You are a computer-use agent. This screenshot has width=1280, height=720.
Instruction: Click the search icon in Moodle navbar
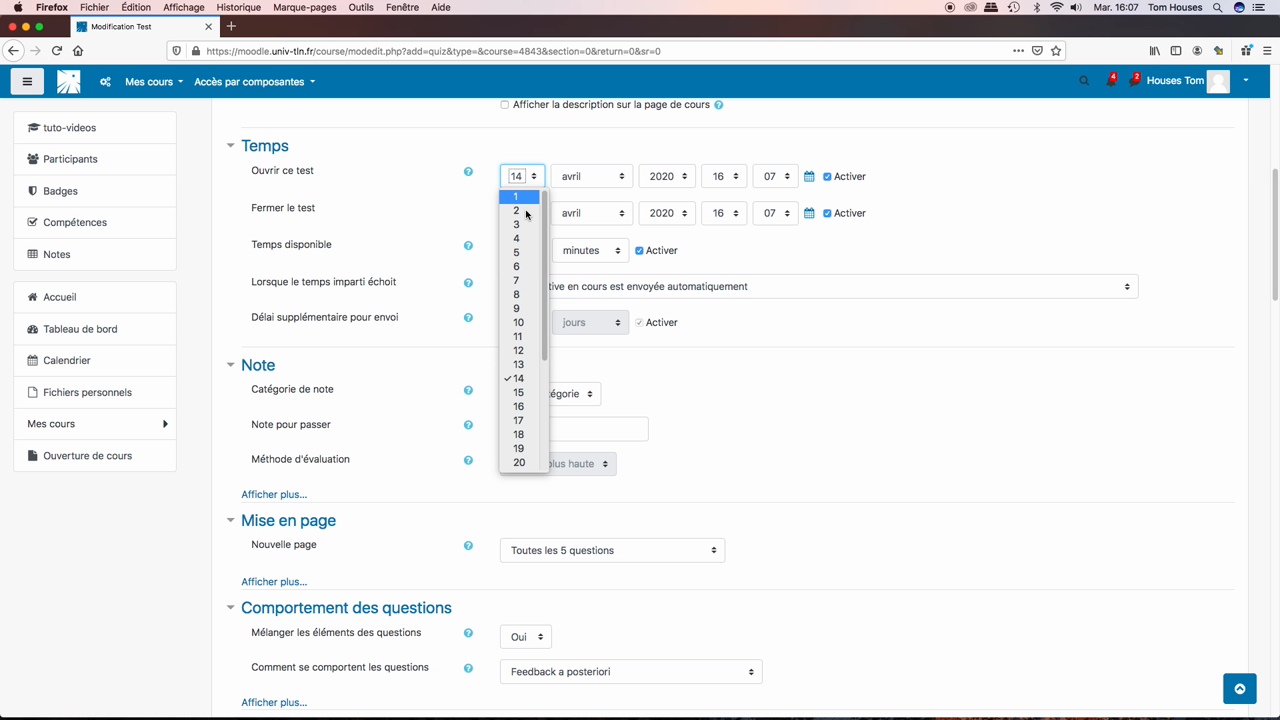coord(1084,81)
